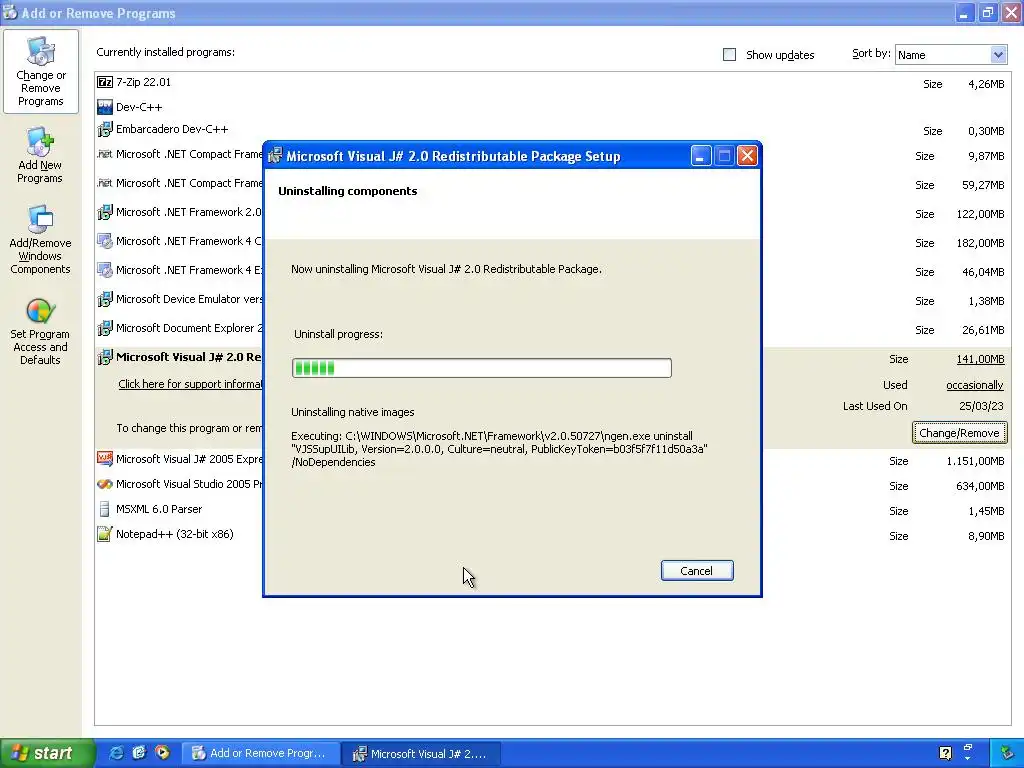Click the 25/03/23 last used date
The width and height of the screenshot is (1024, 768).
coord(981,406)
